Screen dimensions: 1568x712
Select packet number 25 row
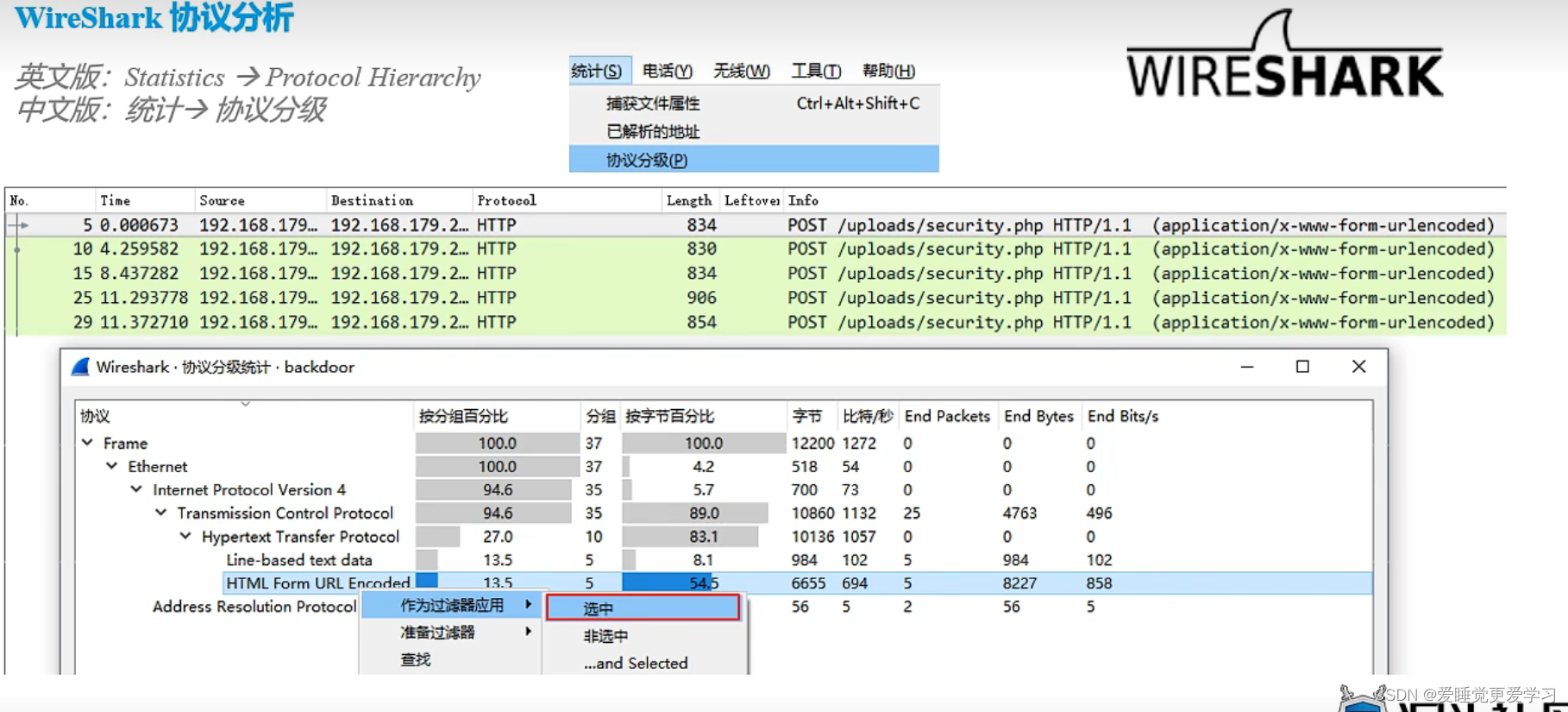(x=756, y=298)
